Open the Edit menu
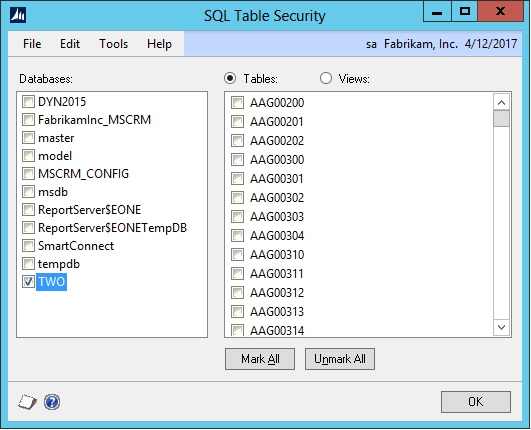The image size is (531, 430). tap(70, 44)
